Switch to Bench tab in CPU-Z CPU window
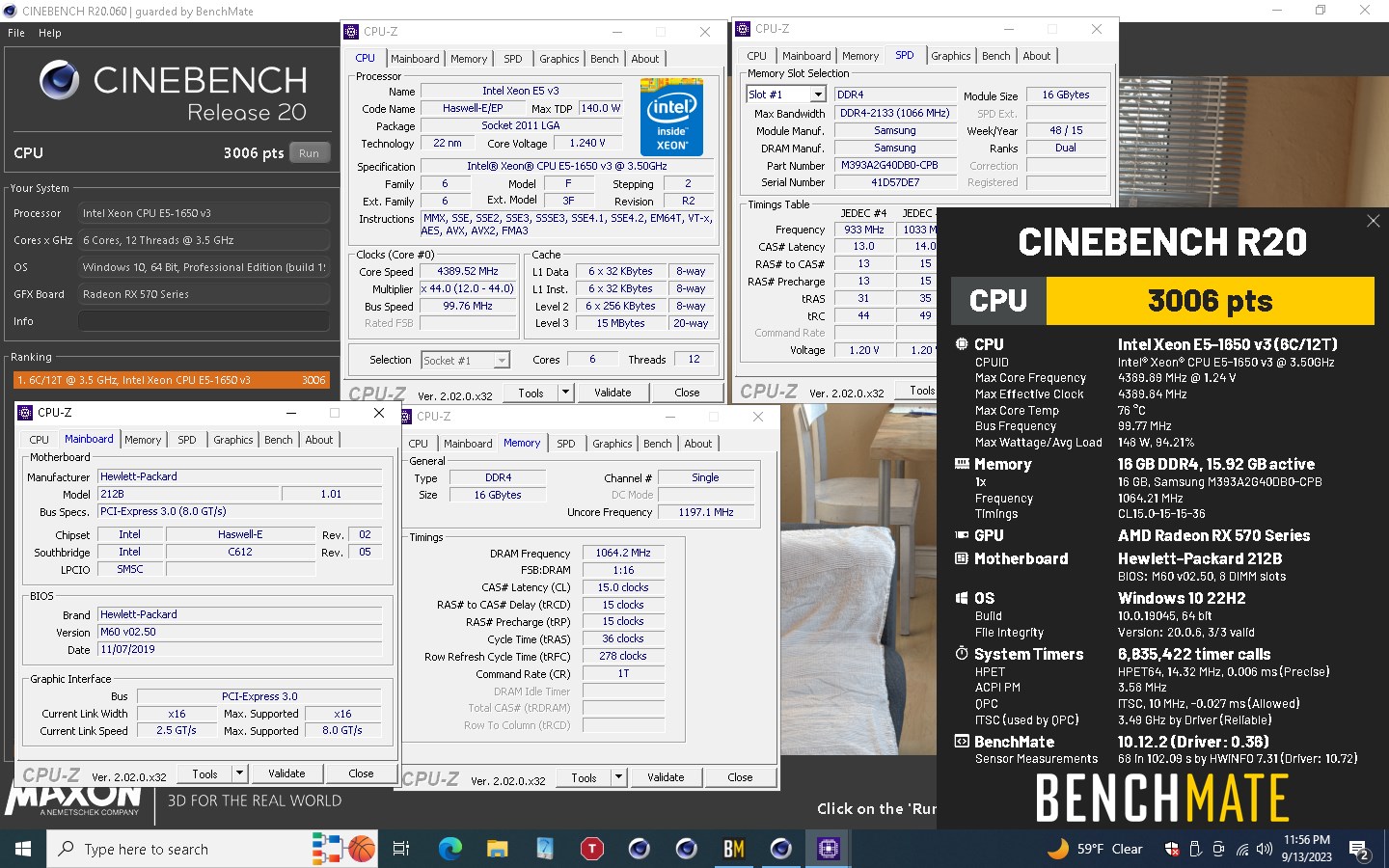The image size is (1389, 868). click(605, 59)
